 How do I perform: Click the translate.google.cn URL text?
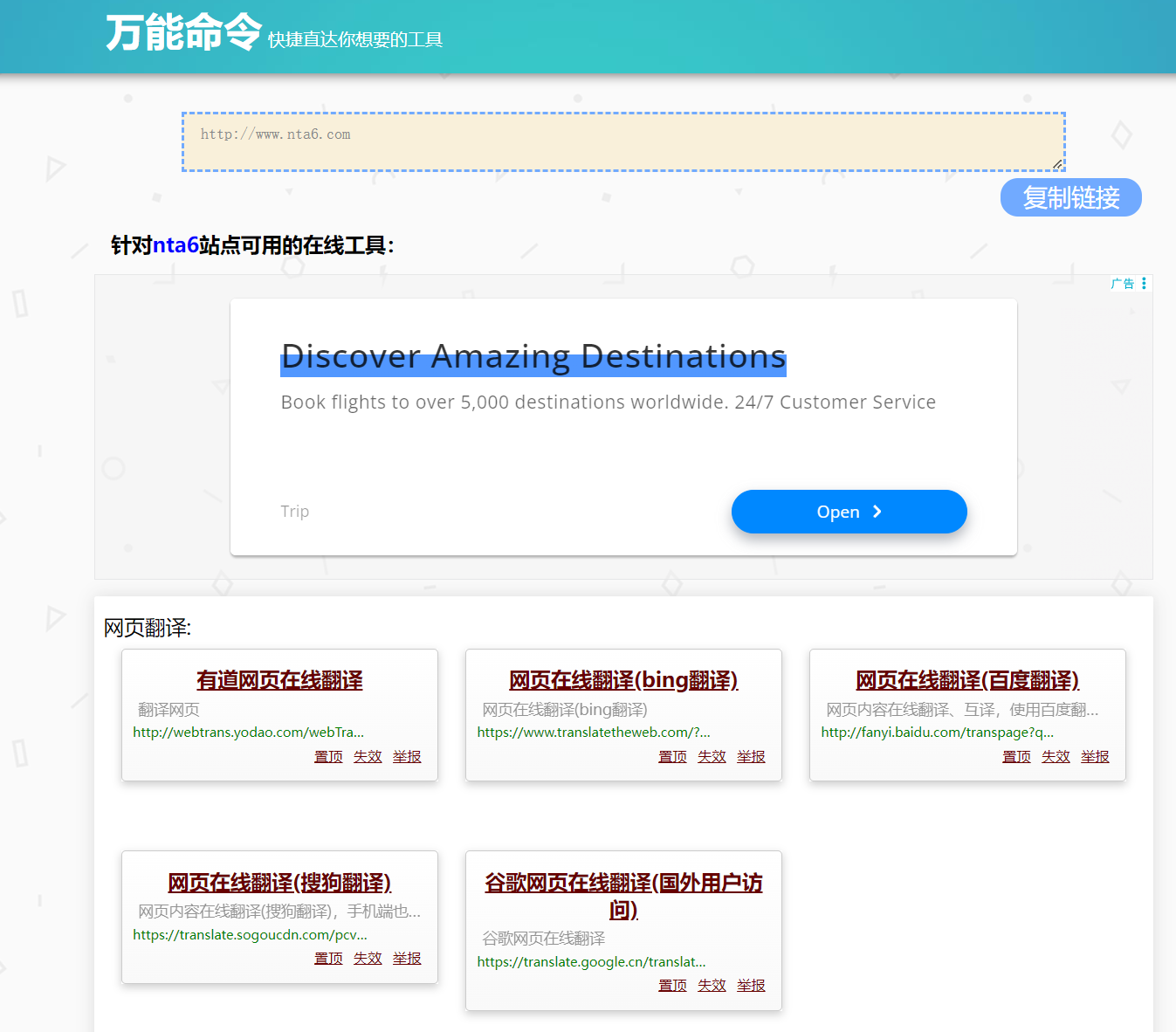[x=591, y=962]
